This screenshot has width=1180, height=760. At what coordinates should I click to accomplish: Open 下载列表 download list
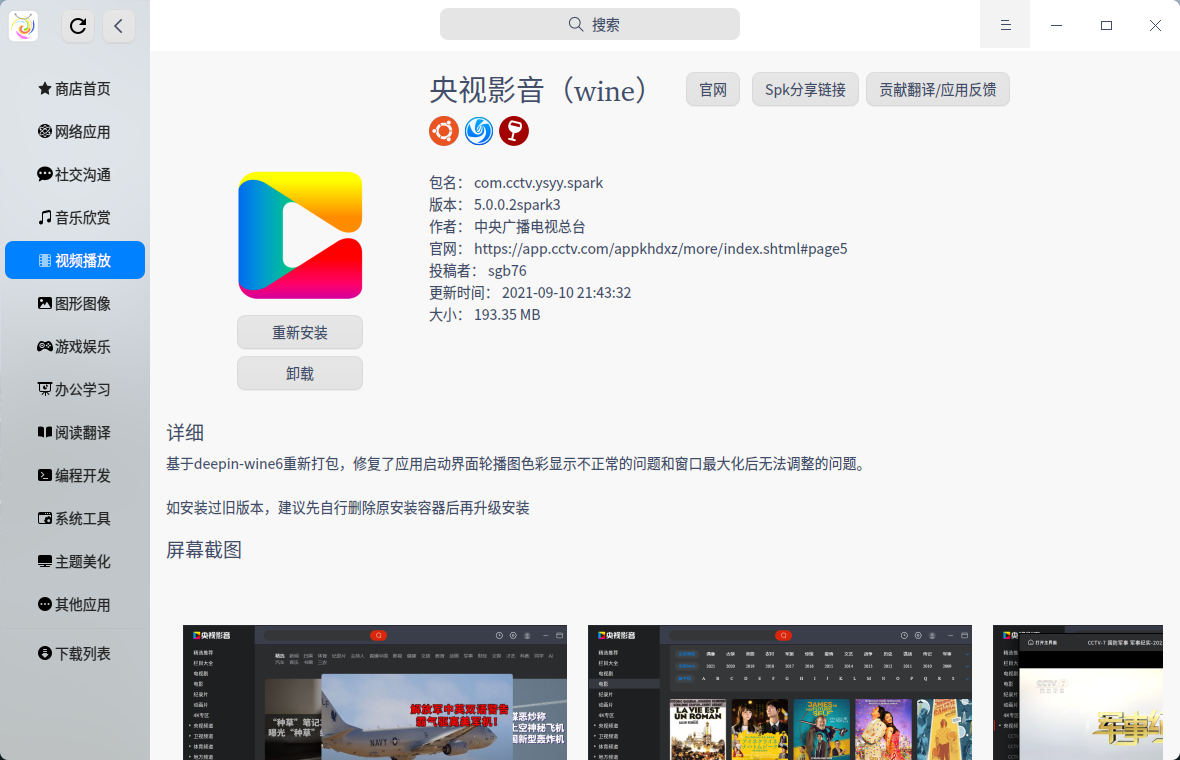click(75, 653)
